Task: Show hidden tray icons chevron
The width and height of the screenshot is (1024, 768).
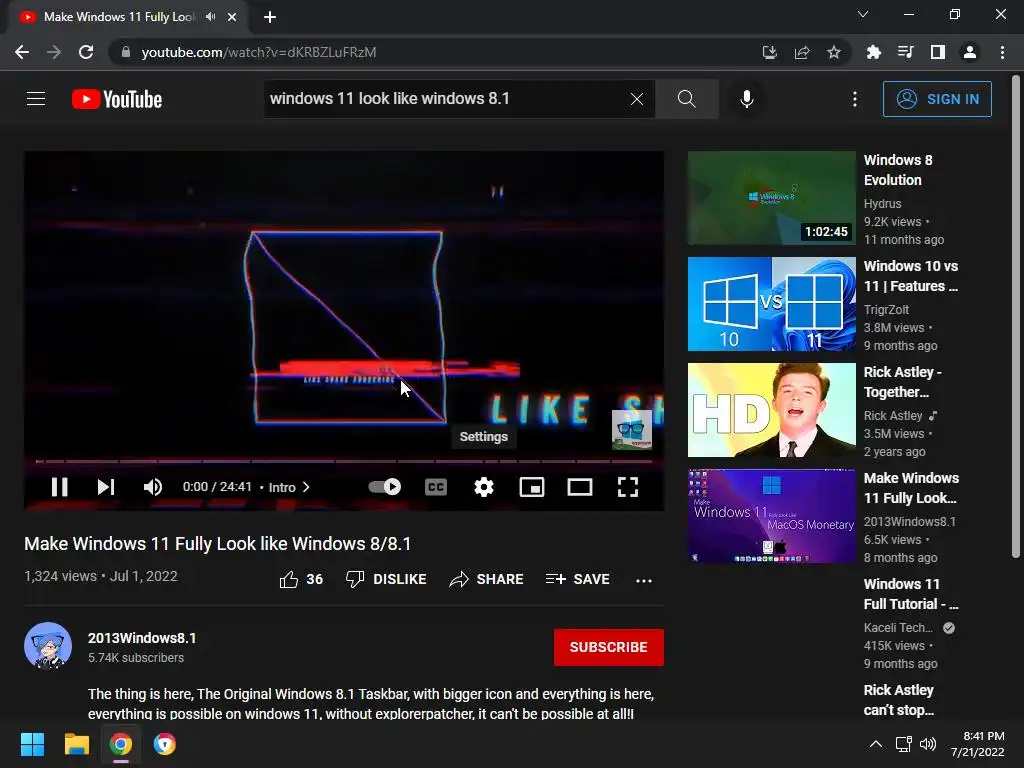Action: [876, 744]
